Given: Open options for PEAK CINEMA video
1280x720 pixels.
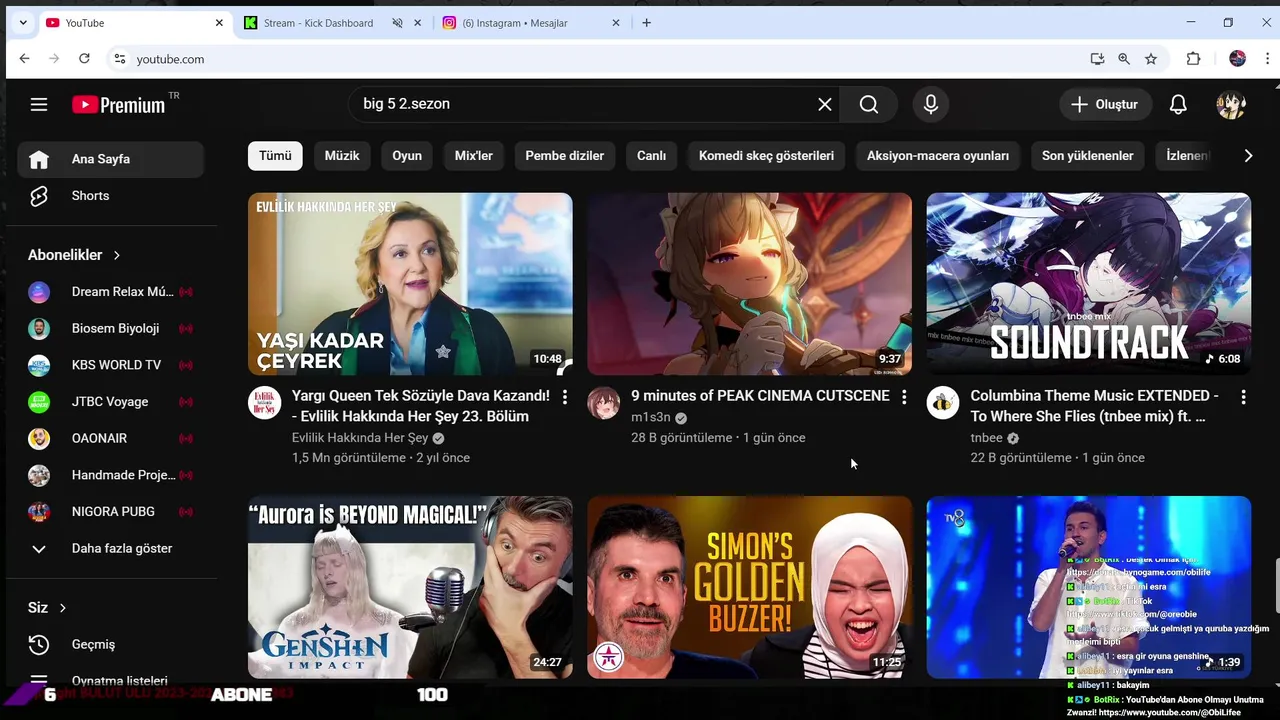Looking at the screenshot, I should [904, 397].
